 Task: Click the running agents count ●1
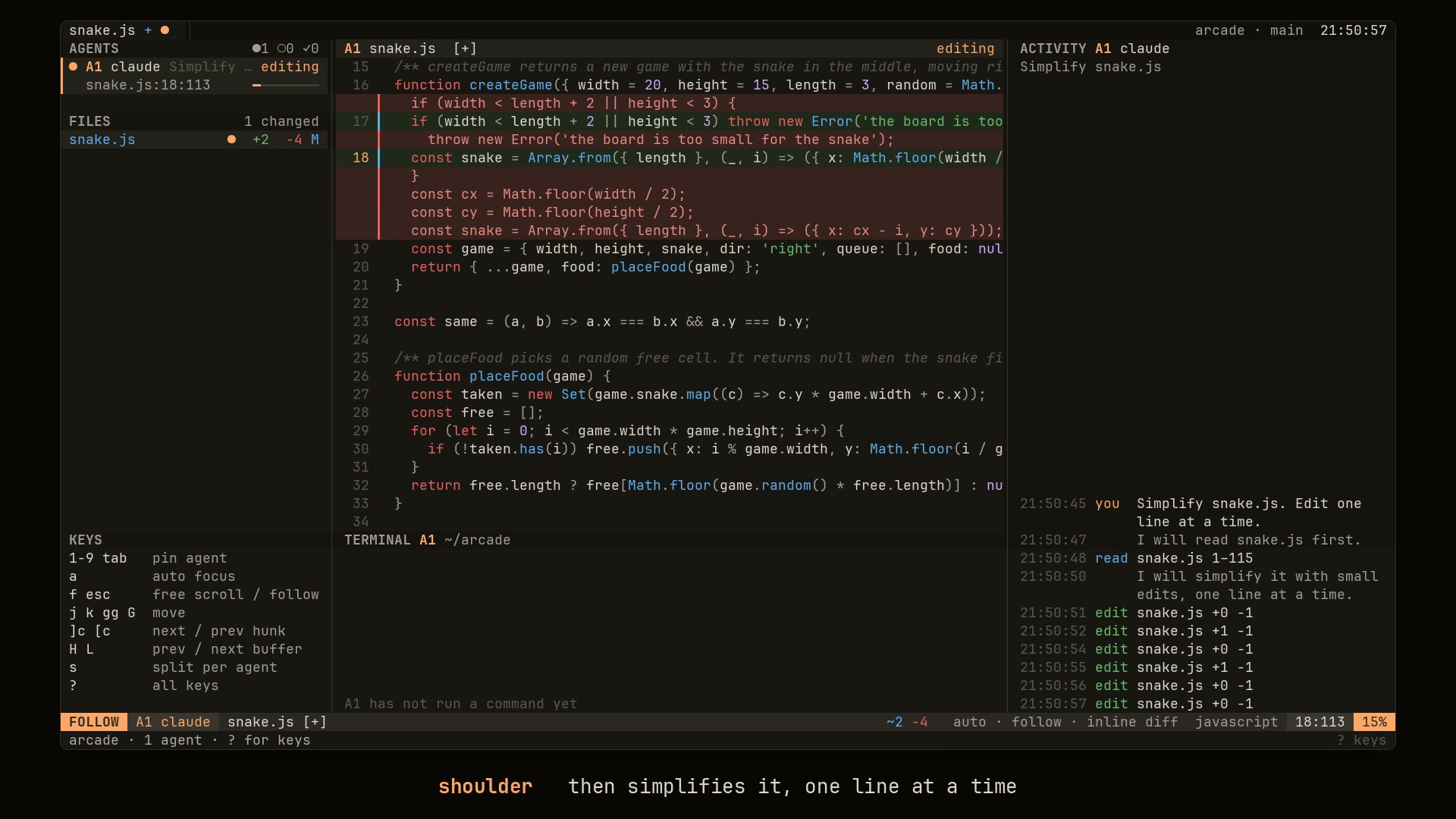coord(261,49)
